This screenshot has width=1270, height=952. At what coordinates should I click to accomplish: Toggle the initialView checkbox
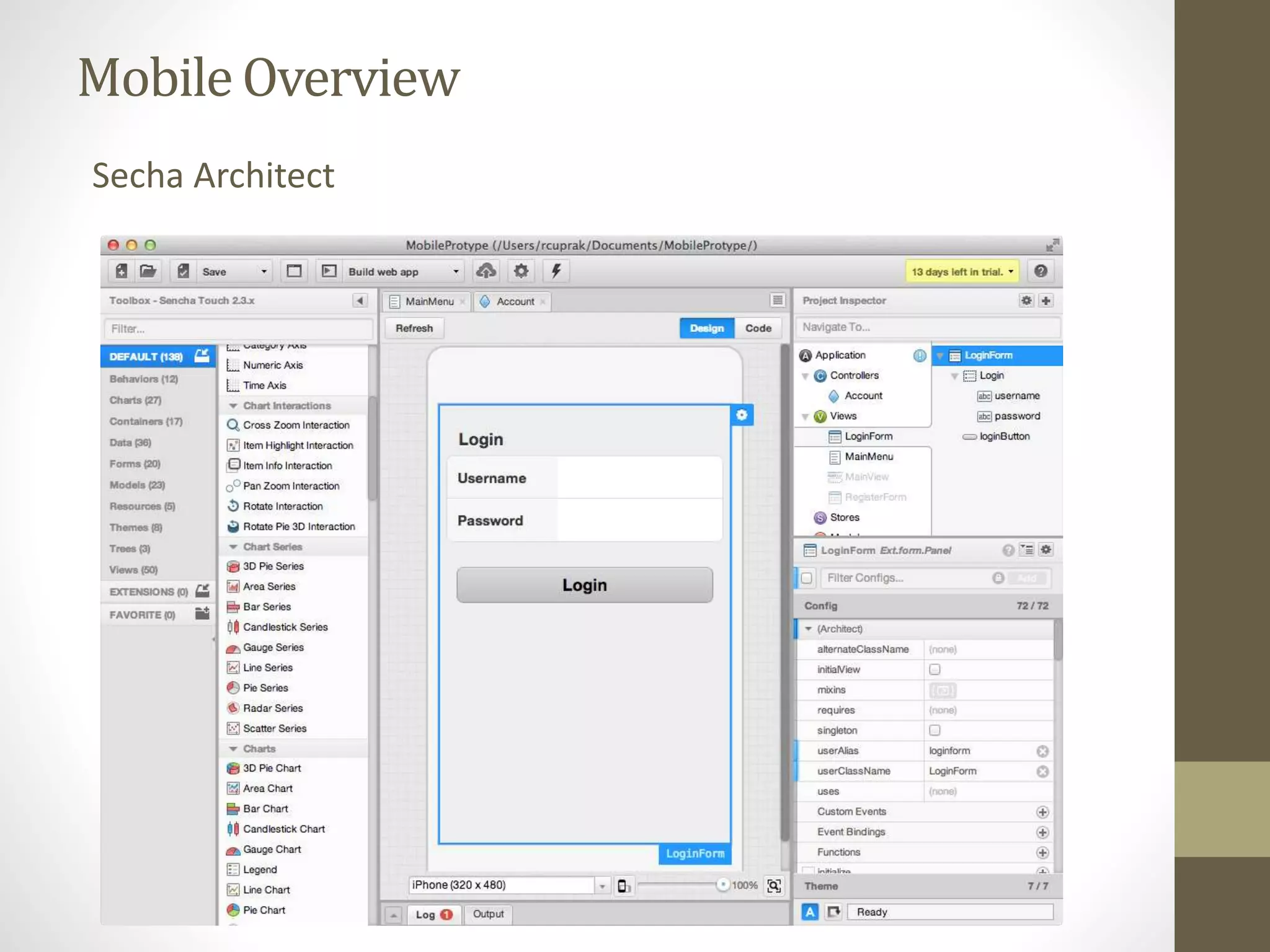click(935, 669)
